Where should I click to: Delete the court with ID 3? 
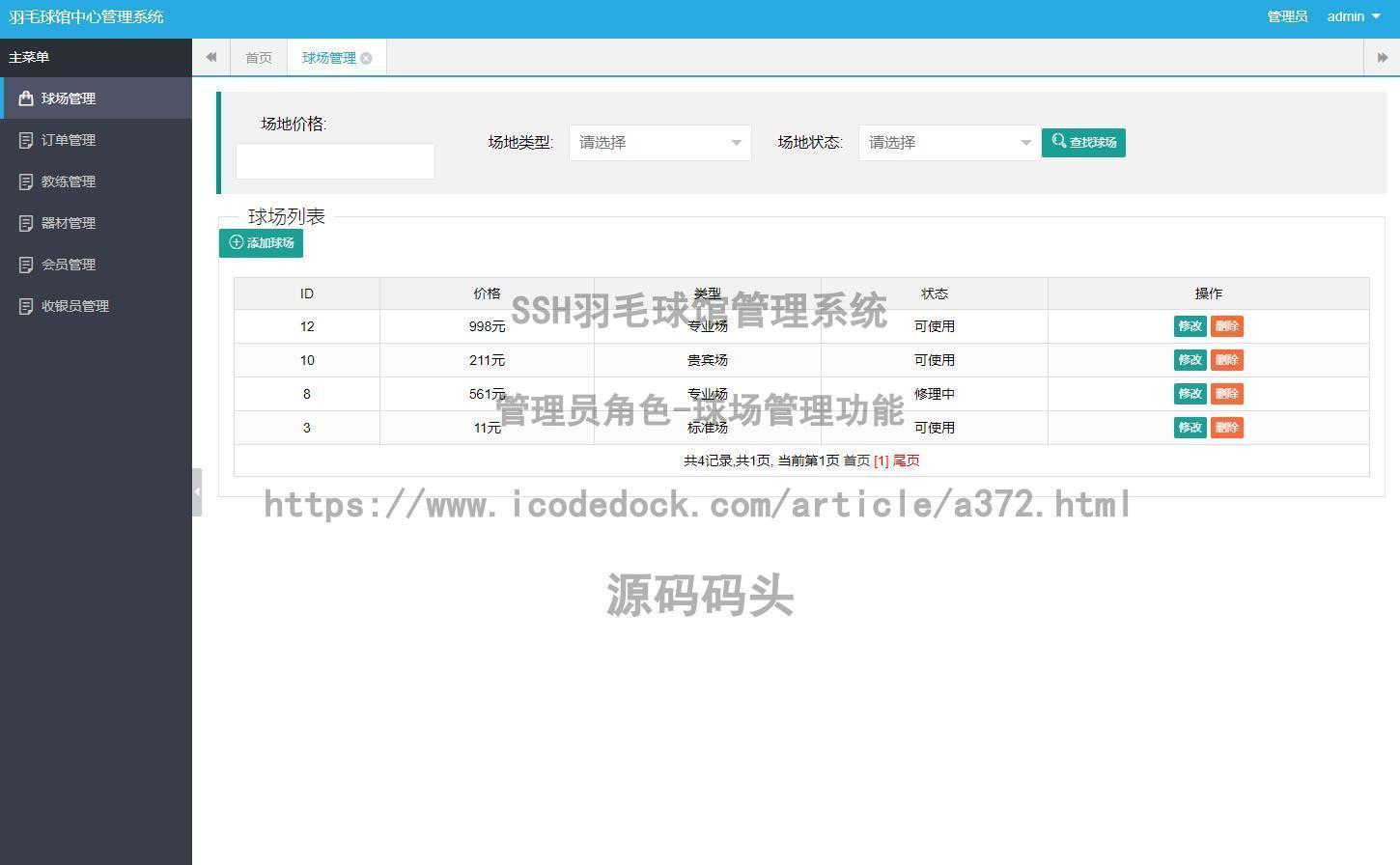pyautogui.click(x=1226, y=428)
